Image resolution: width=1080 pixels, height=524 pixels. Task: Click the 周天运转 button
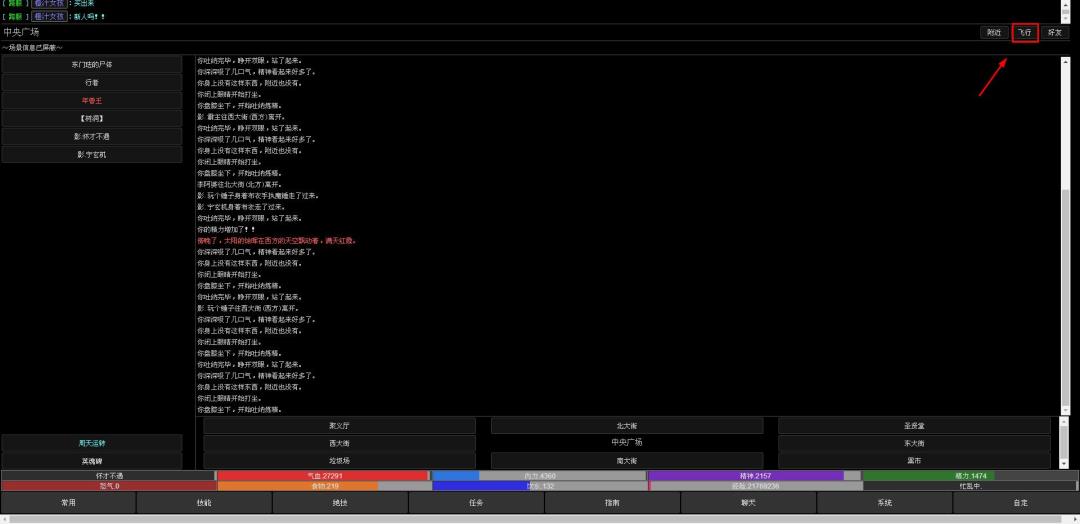click(92, 443)
